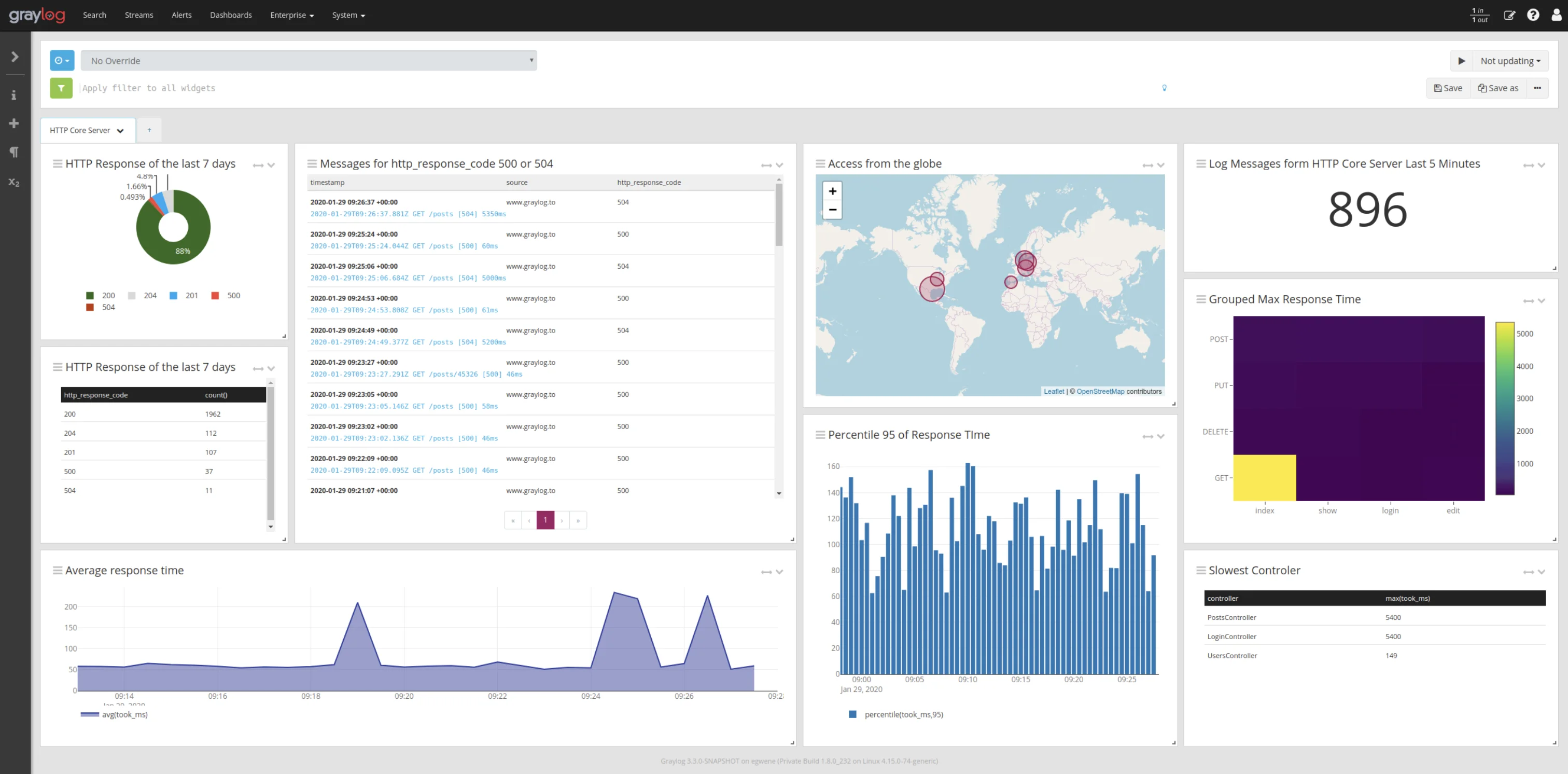Expand the HTTP Core Server tab dropdown arrow

pos(120,130)
